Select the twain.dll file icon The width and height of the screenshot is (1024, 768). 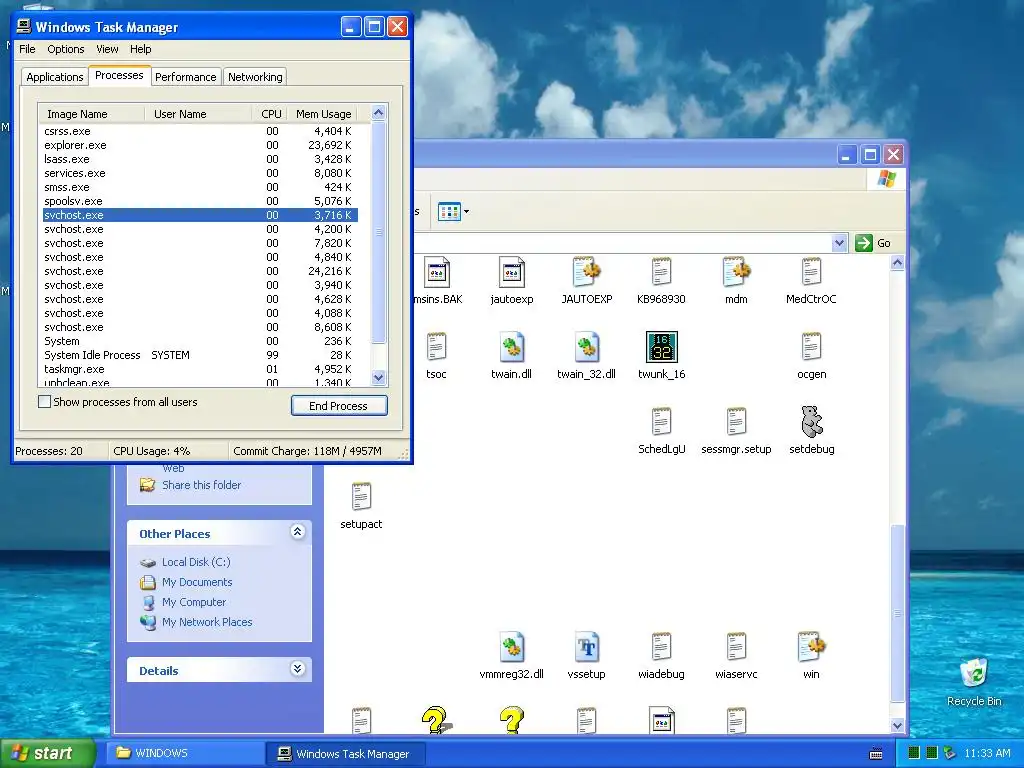(x=511, y=347)
